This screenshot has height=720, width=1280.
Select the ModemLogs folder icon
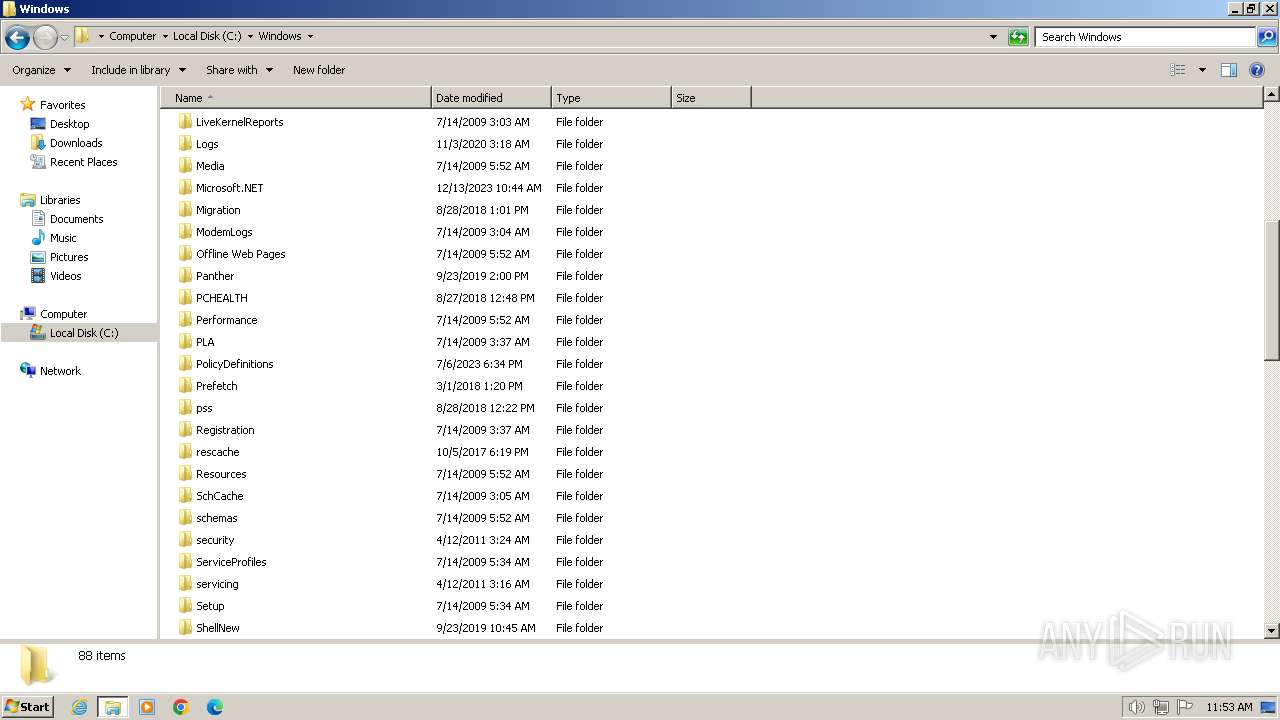pos(185,232)
